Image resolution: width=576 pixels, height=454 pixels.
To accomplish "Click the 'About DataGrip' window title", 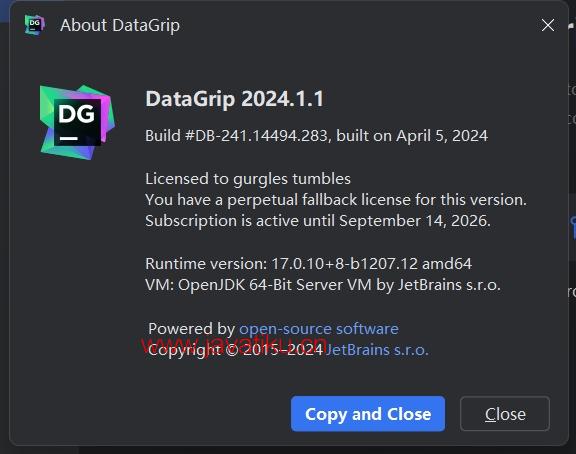I will tap(120, 25).
